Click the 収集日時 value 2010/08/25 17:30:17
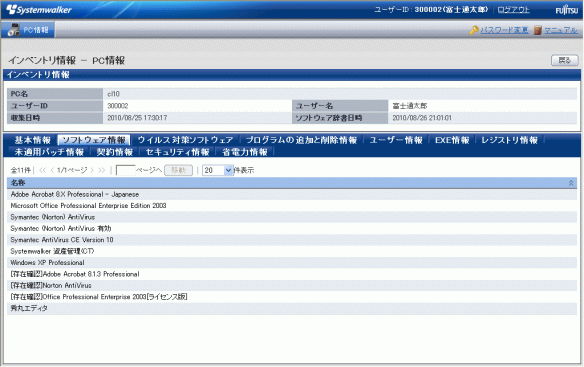The height and width of the screenshot is (367, 584). click(x=137, y=118)
